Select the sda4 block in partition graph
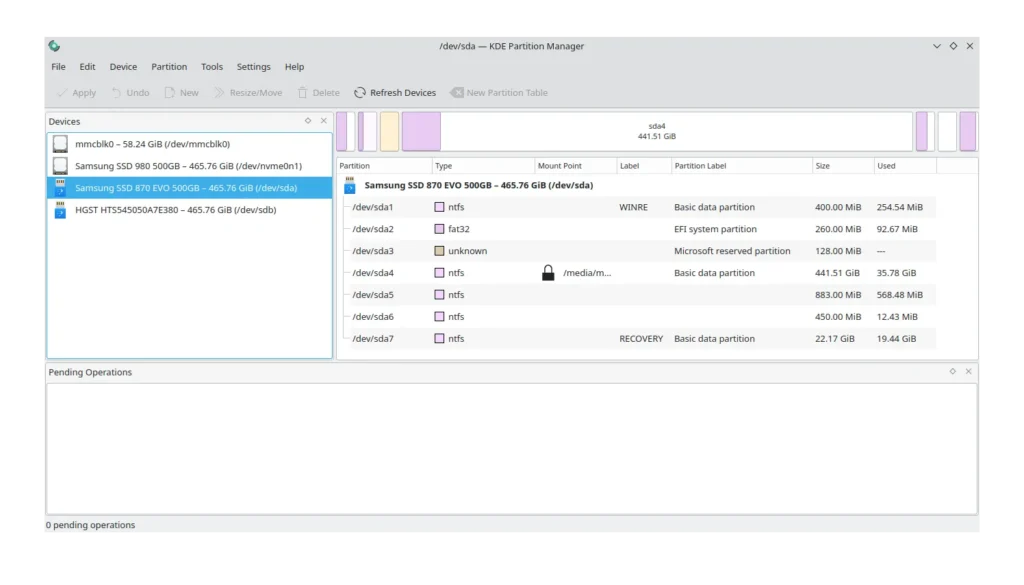1024x585 pixels. click(676, 131)
